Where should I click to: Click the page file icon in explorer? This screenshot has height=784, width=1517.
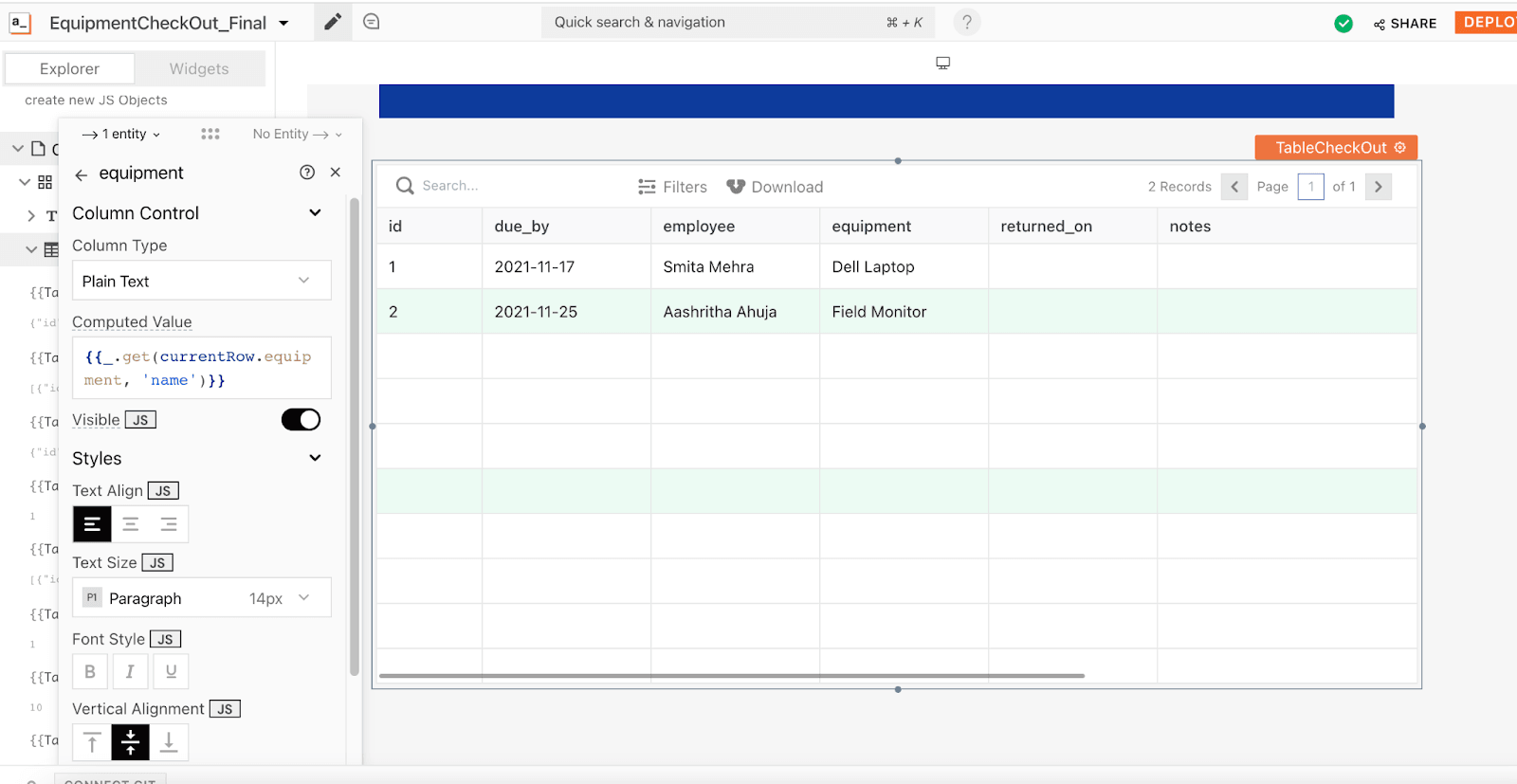39,148
